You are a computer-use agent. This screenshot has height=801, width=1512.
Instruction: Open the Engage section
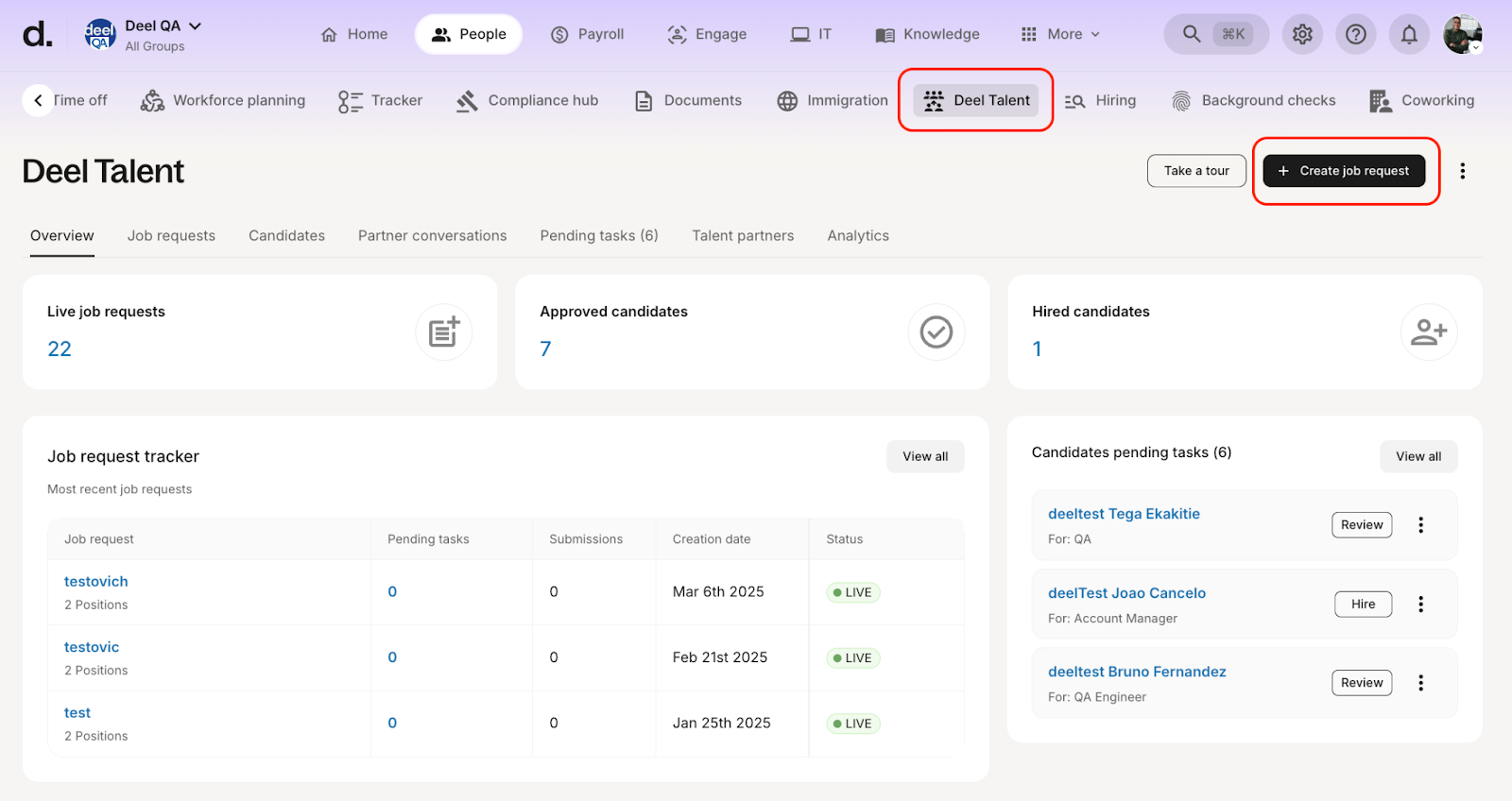point(707,34)
